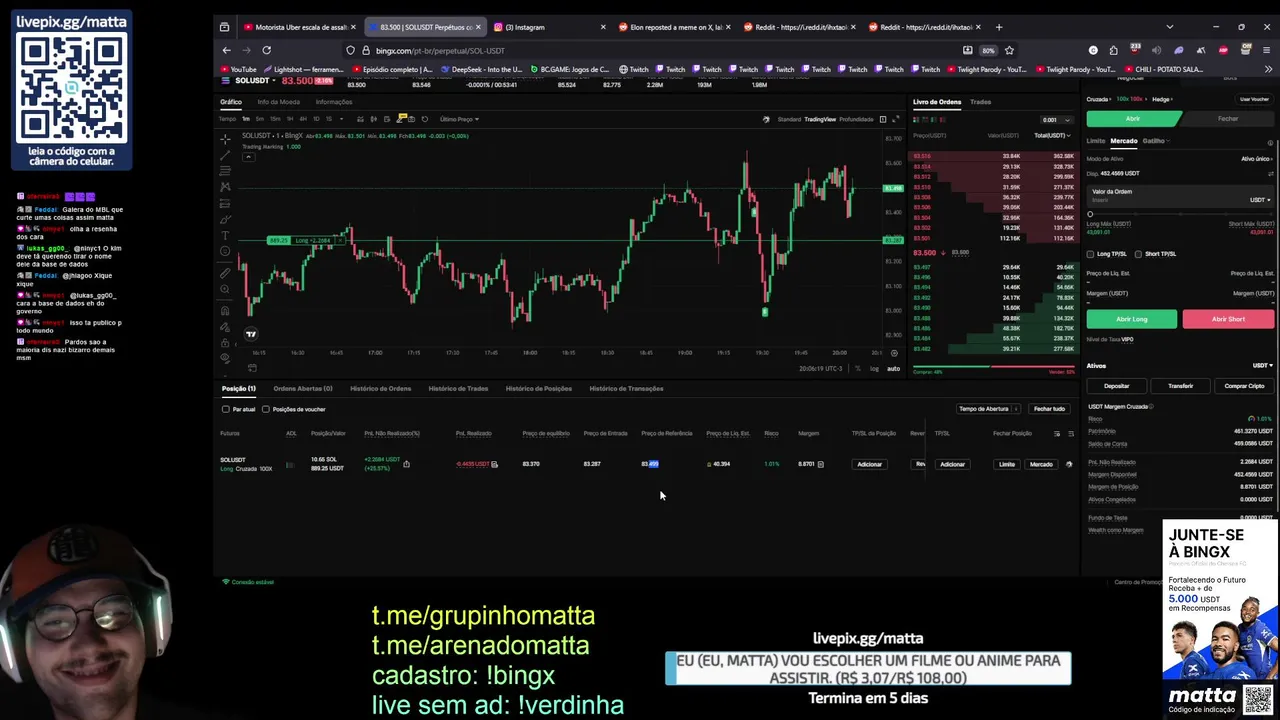
Task: Select the Fechar position mode toggle
Action: [1228, 118]
